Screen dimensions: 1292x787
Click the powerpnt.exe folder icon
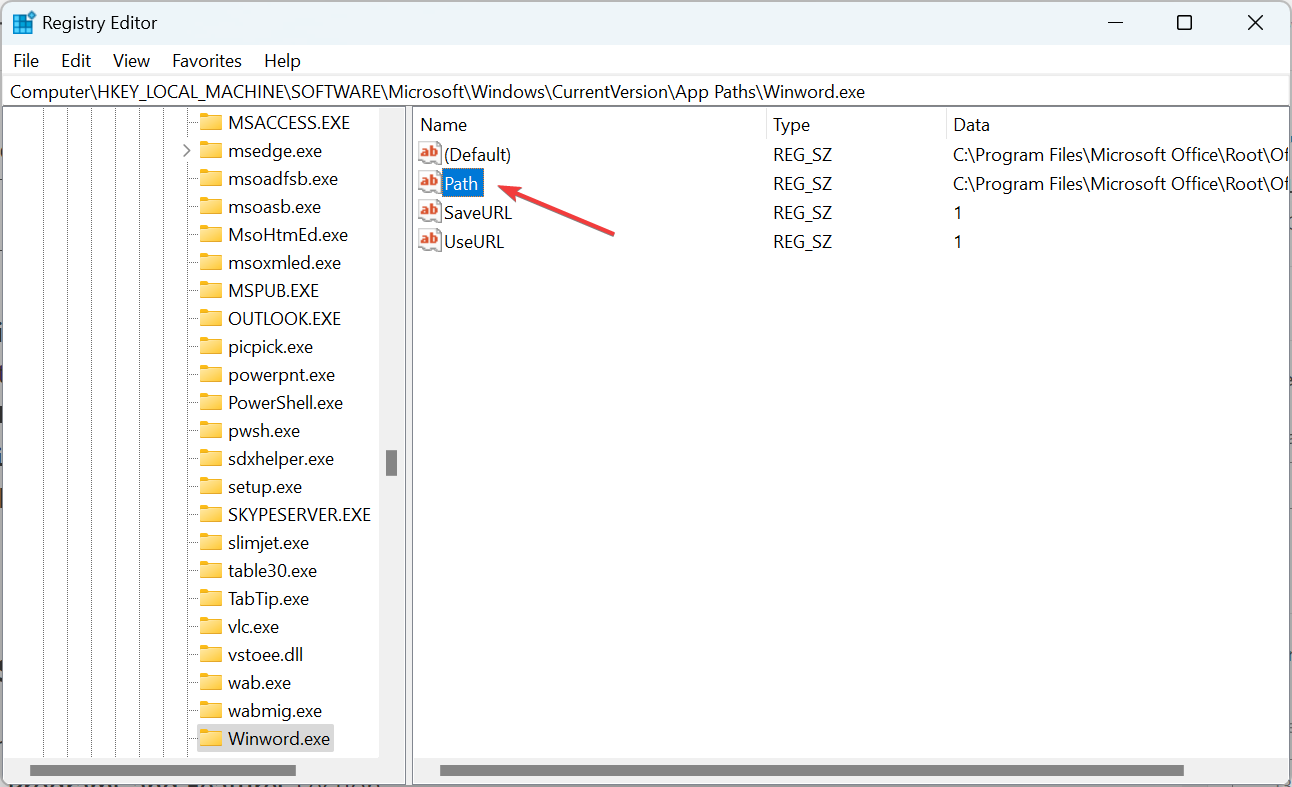point(210,375)
